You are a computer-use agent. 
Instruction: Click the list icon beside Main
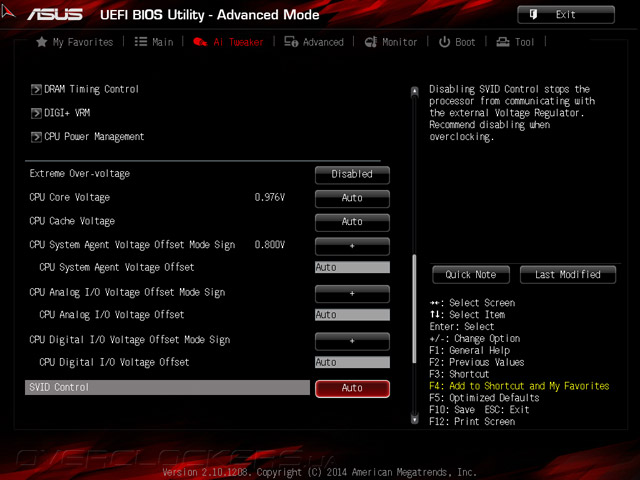click(141, 42)
